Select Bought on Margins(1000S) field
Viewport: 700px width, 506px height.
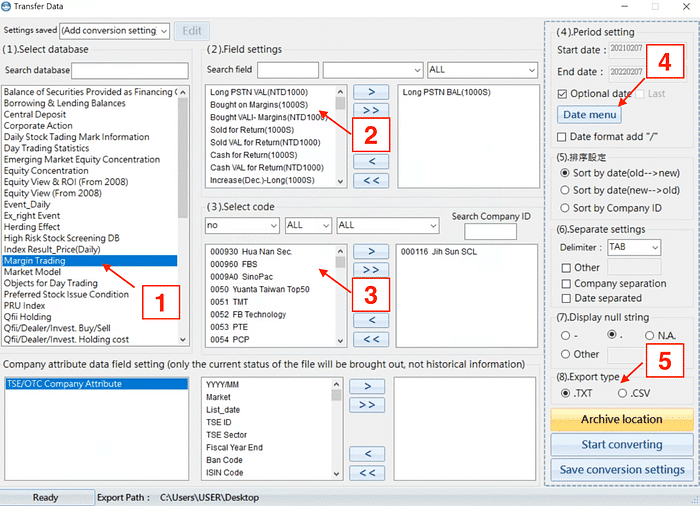[x=258, y=105]
